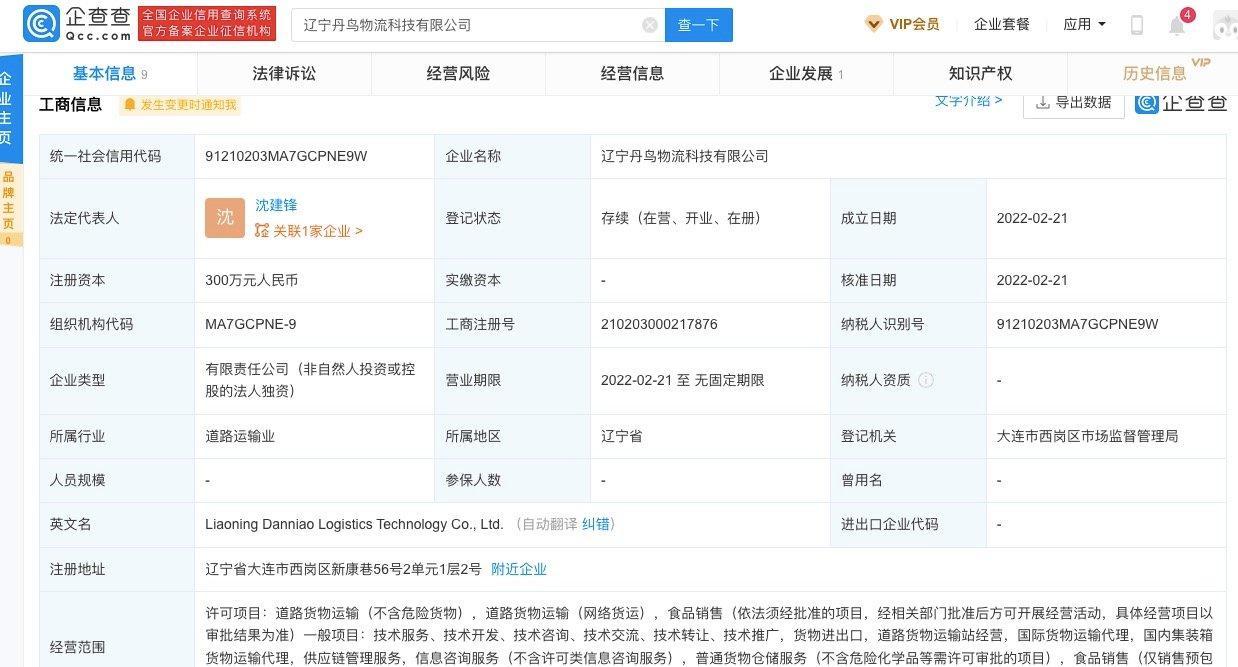Image resolution: width=1238 pixels, height=667 pixels.
Task: Click the 文字介绍 link
Action: [968, 100]
